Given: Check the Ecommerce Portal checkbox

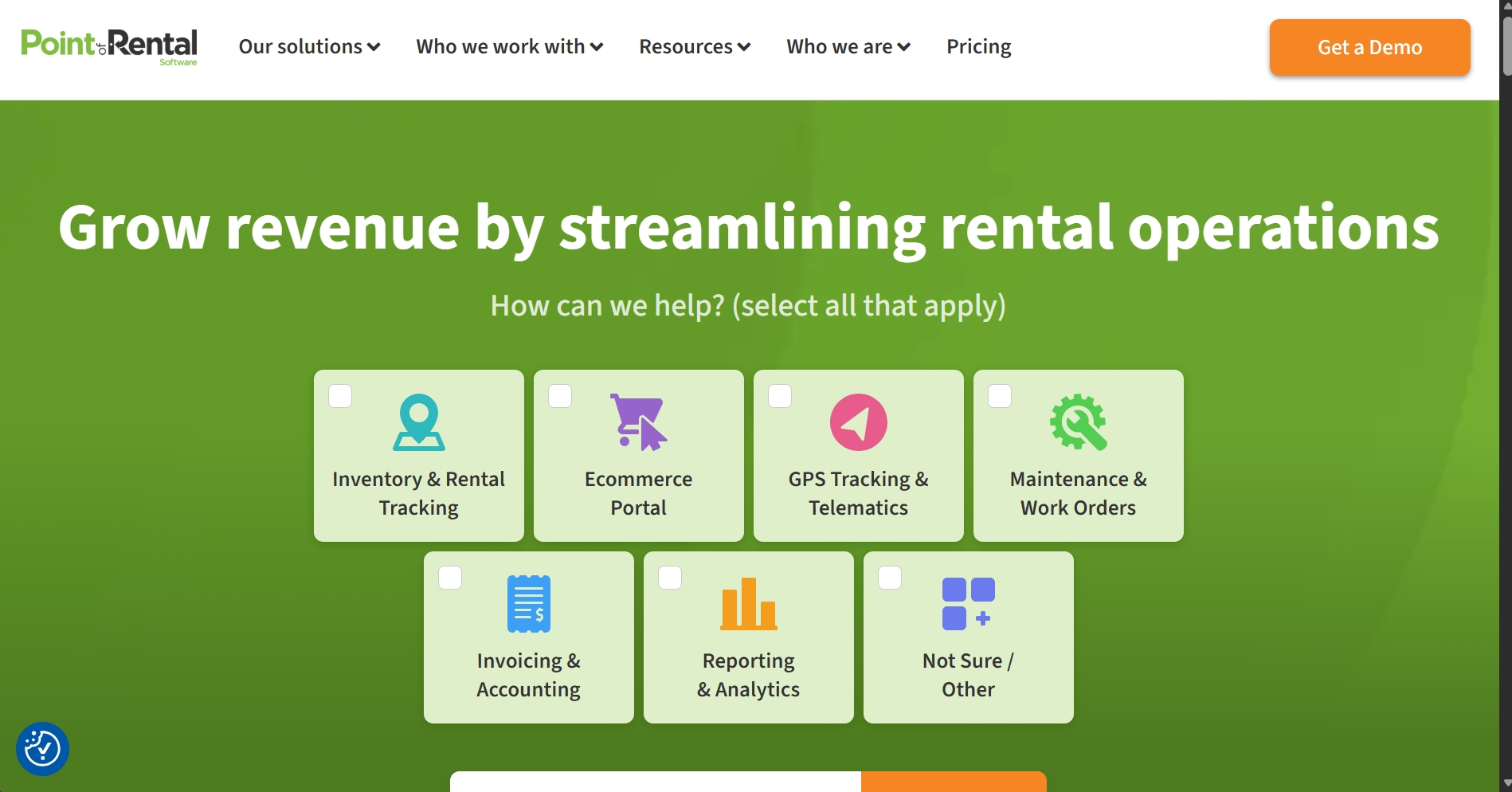Looking at the screenshot, I should pyautogui.click(x=560, y=396).
